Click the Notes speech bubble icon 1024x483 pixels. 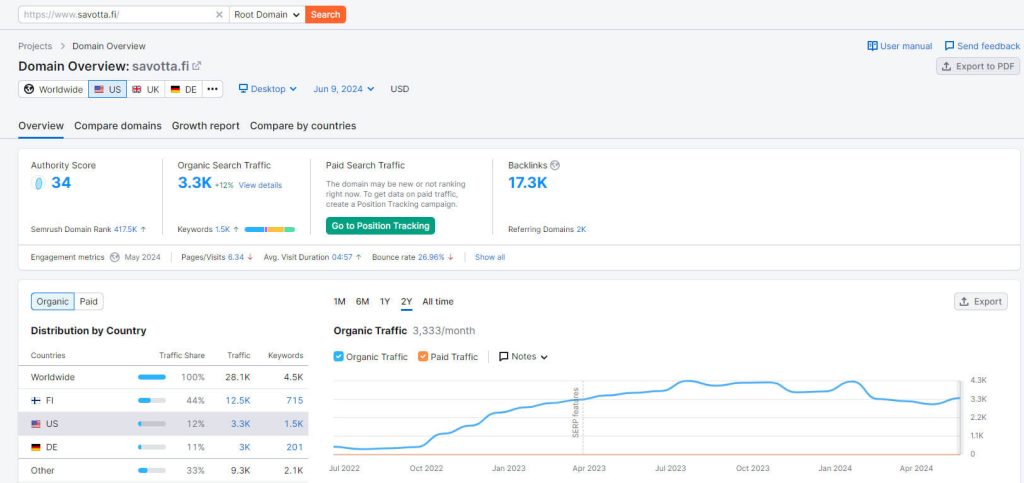point(504,356)
